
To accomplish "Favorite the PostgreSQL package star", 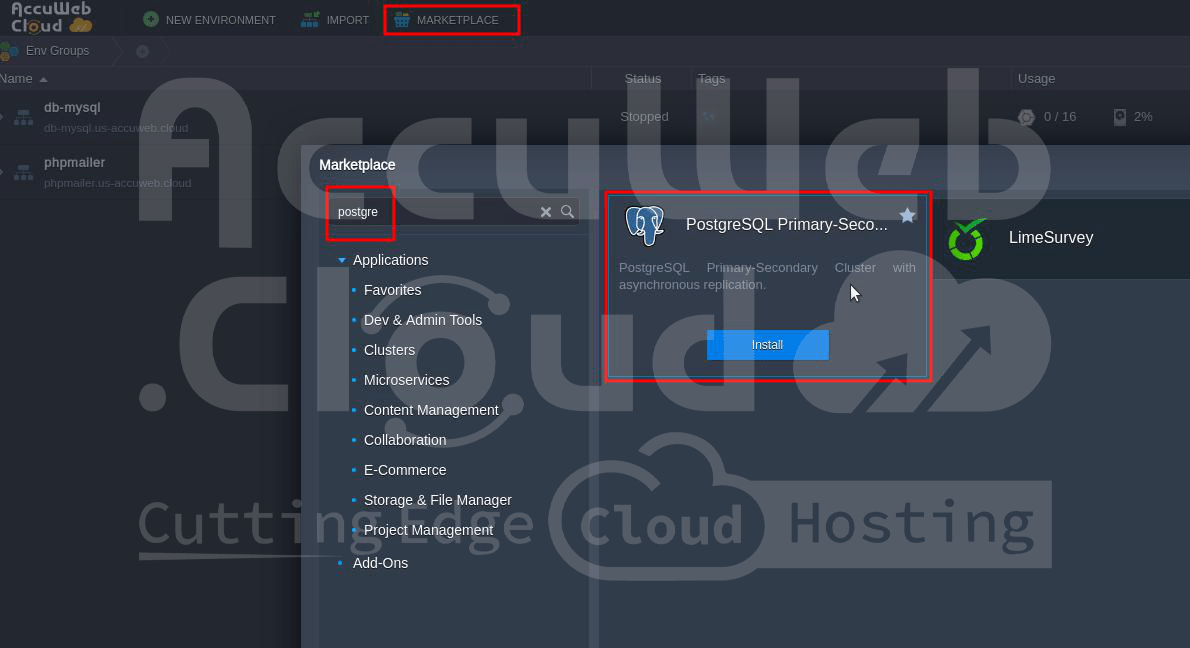I will pos(907,215).
